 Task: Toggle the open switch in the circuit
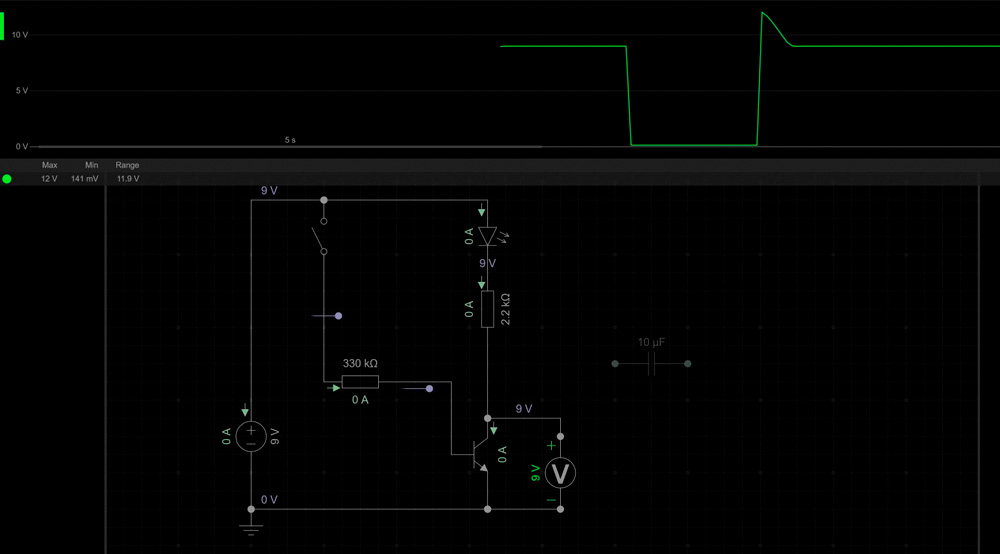pos(319,236)
